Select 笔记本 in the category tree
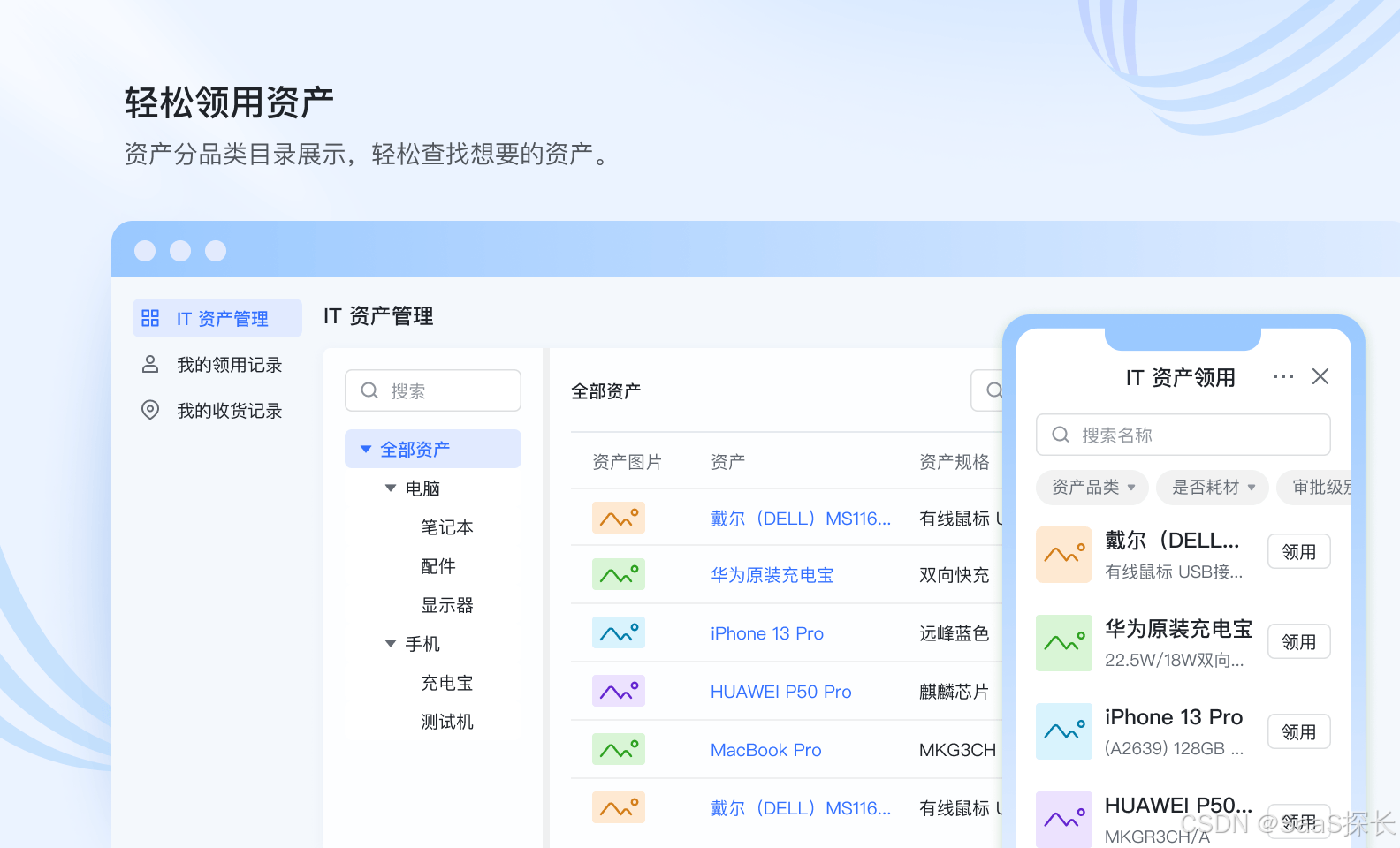Screen dimensions: 1400x848 click(447, 527)
